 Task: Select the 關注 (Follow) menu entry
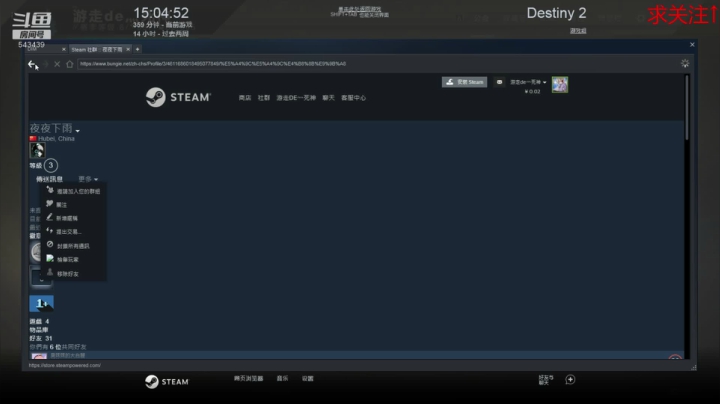point(73,204)
